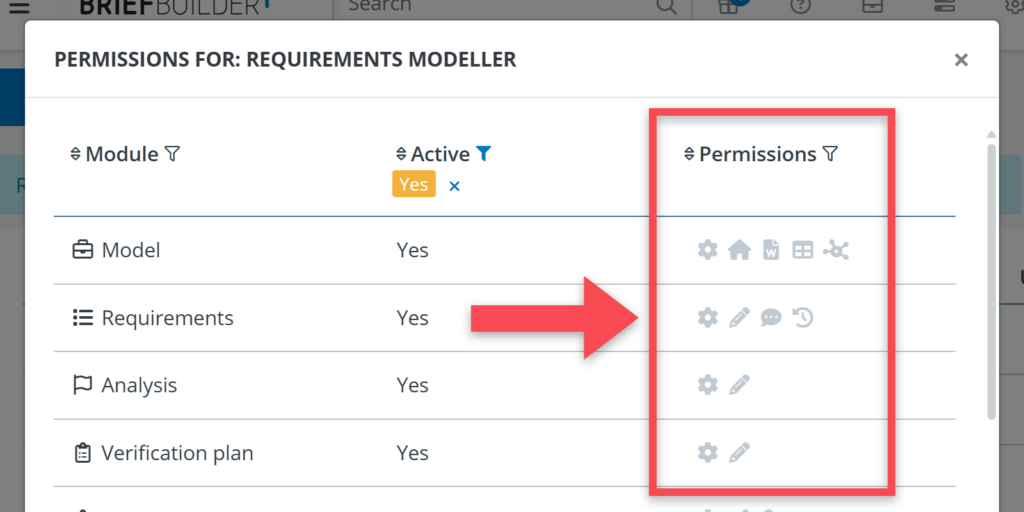Open the Active column filter funnel
The width and height of the screenshot is (1024, 512).
(484, 154)
